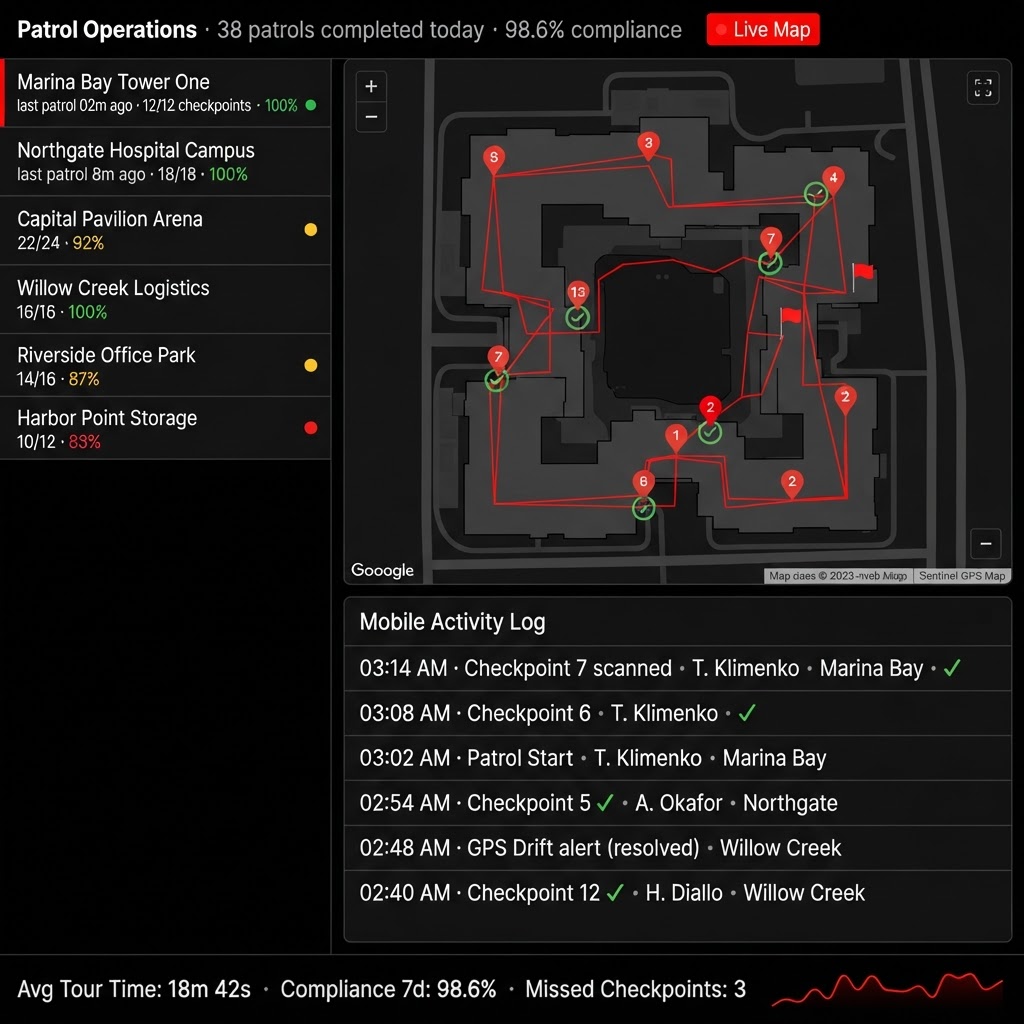Viewport: 1024px width, 1024px height.
Task: Open Harbor Point Storage site
Action: pyautogui.click(x=166, y=428)
